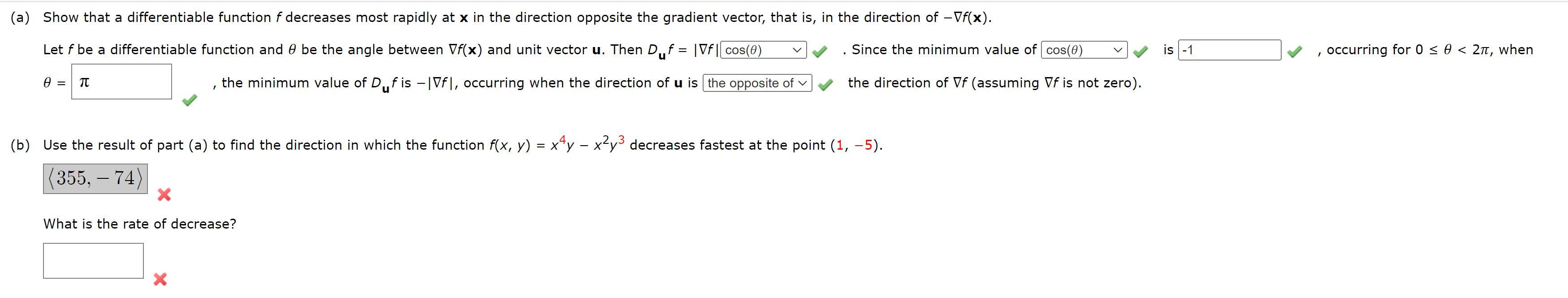The image size is (1568, 298).
Task: Click the empty rate of decrease input field
Action: (92, 260)
